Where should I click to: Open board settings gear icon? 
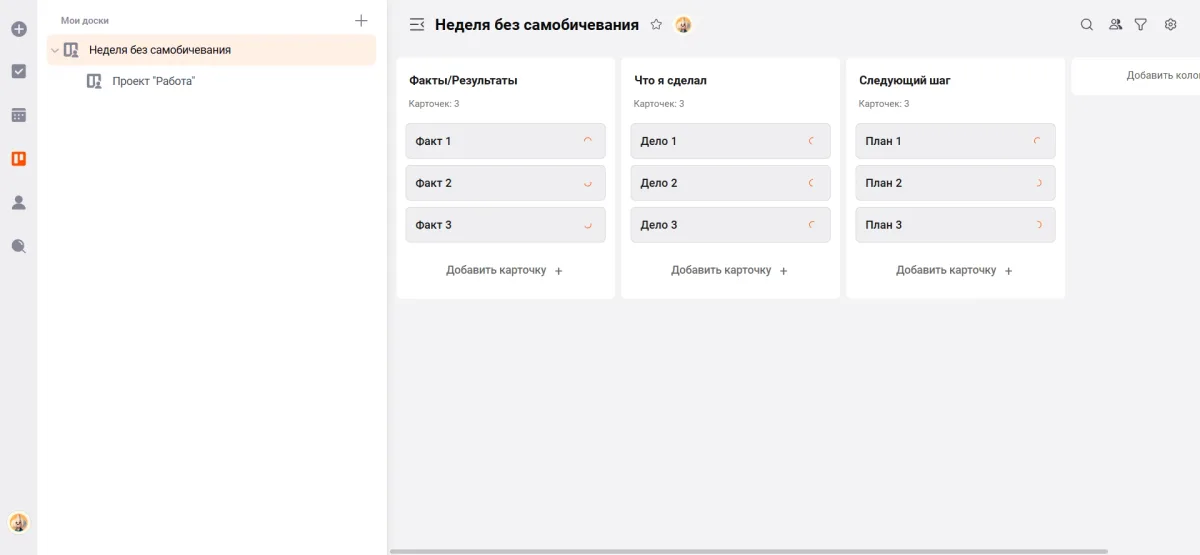coord(1170,25)
